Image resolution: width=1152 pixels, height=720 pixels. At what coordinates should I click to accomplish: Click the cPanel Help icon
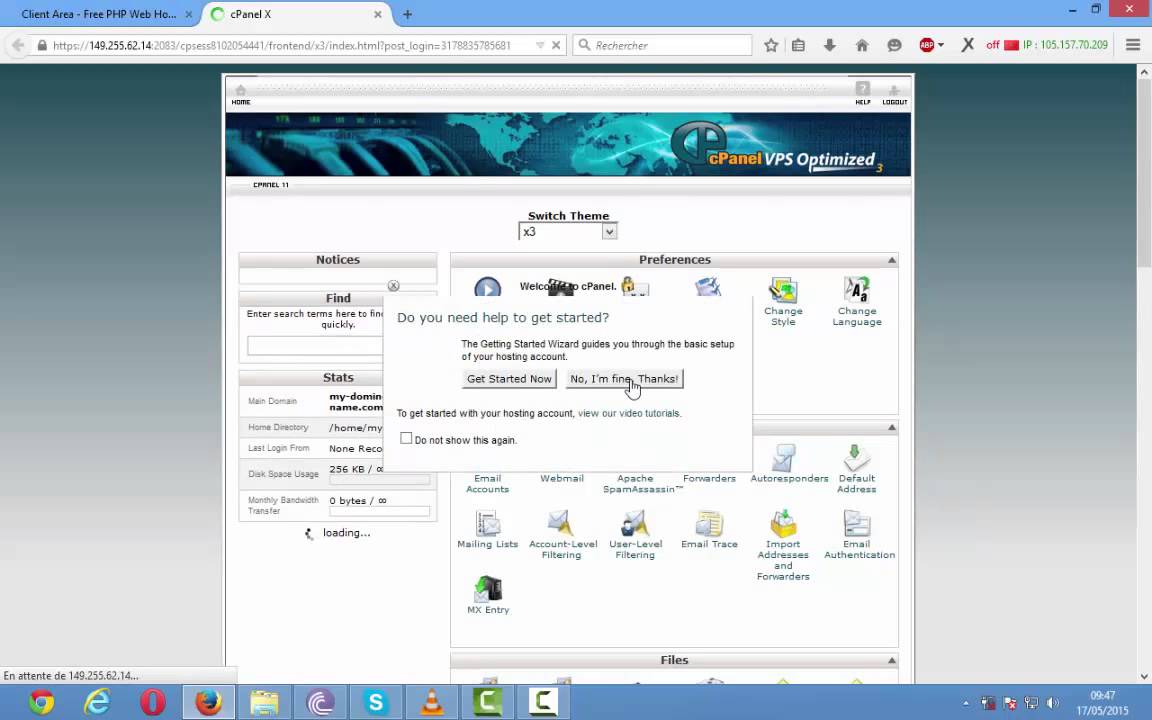pos(863,93)
